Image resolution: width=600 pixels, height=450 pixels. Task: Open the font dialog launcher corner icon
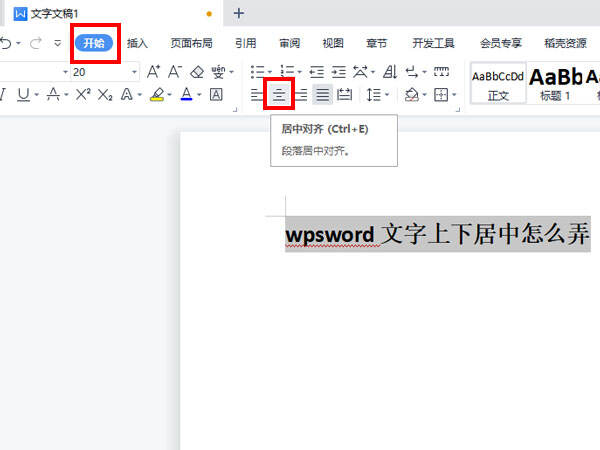pos(235,110)
